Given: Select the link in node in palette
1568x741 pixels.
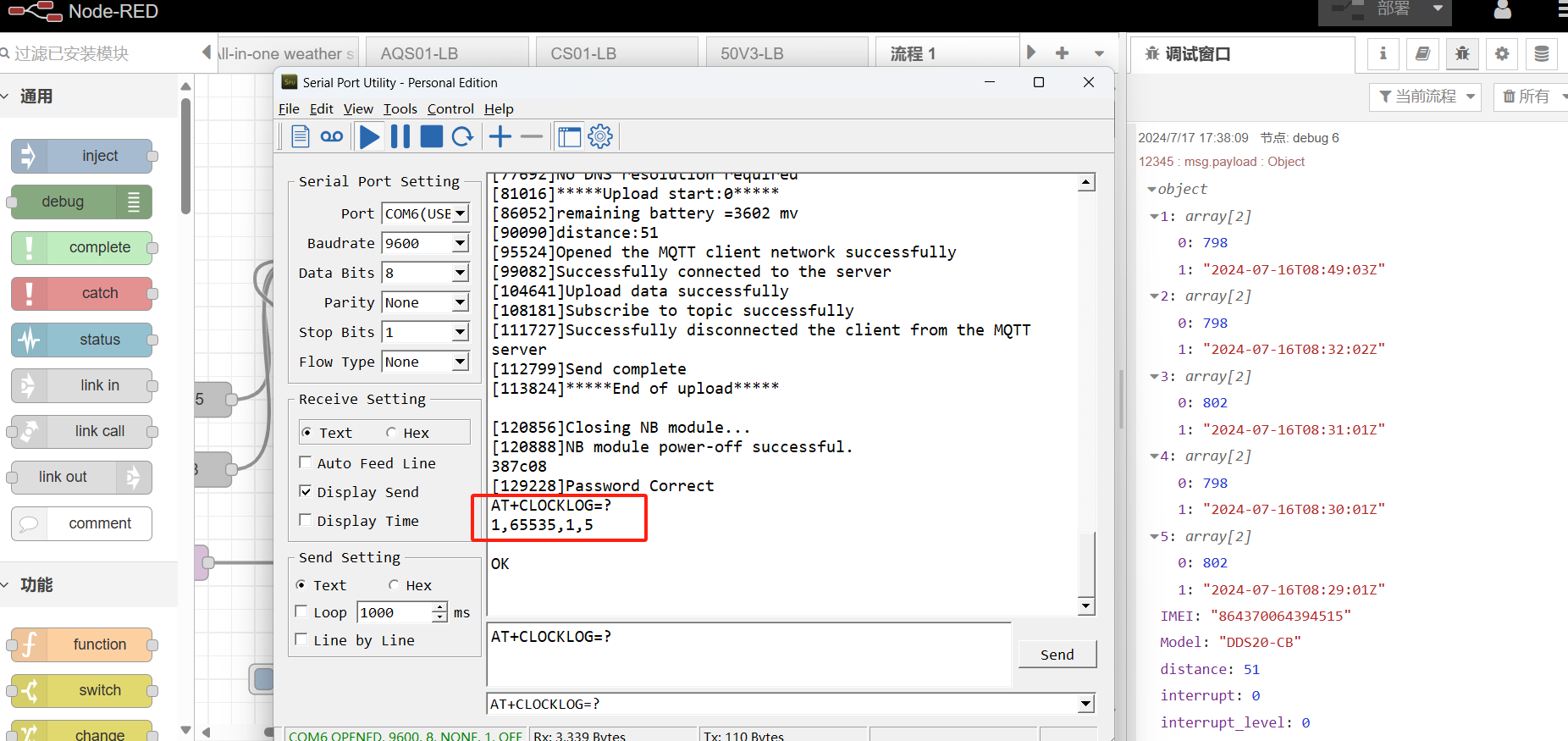Looking at the screenshot, I should coord(81,385).
